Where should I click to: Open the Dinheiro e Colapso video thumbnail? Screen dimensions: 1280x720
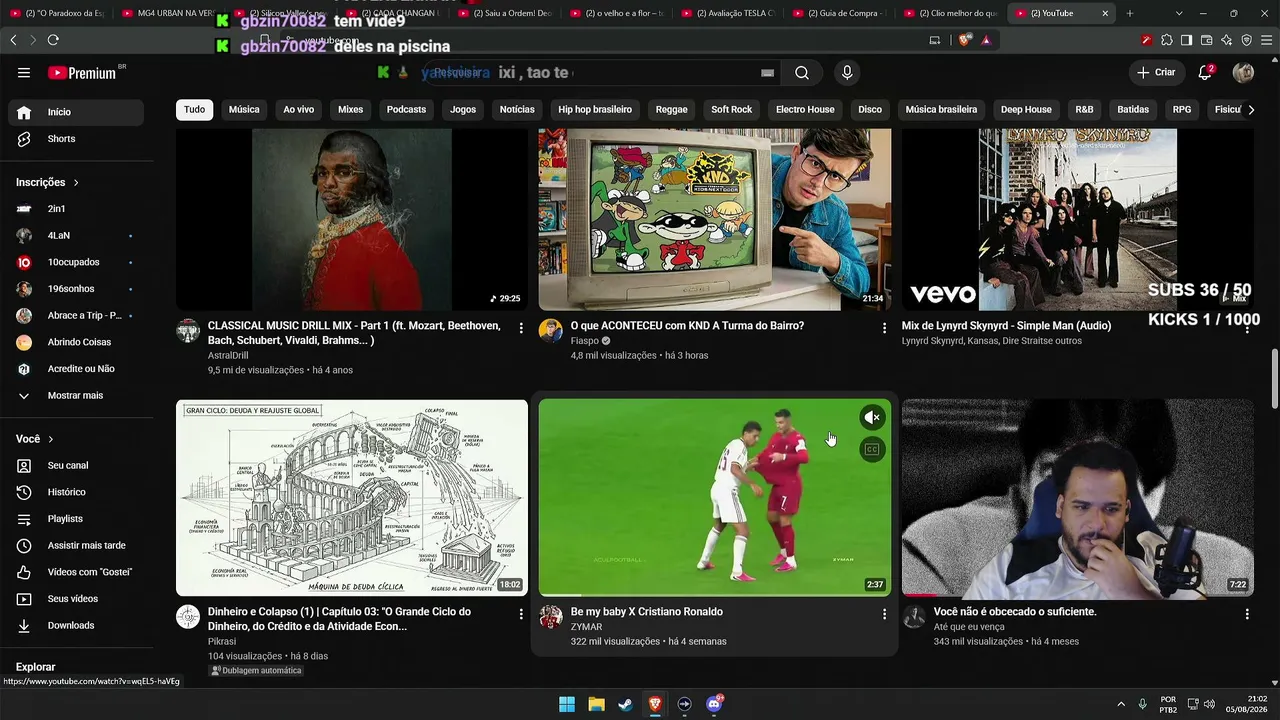click(352, 498)
